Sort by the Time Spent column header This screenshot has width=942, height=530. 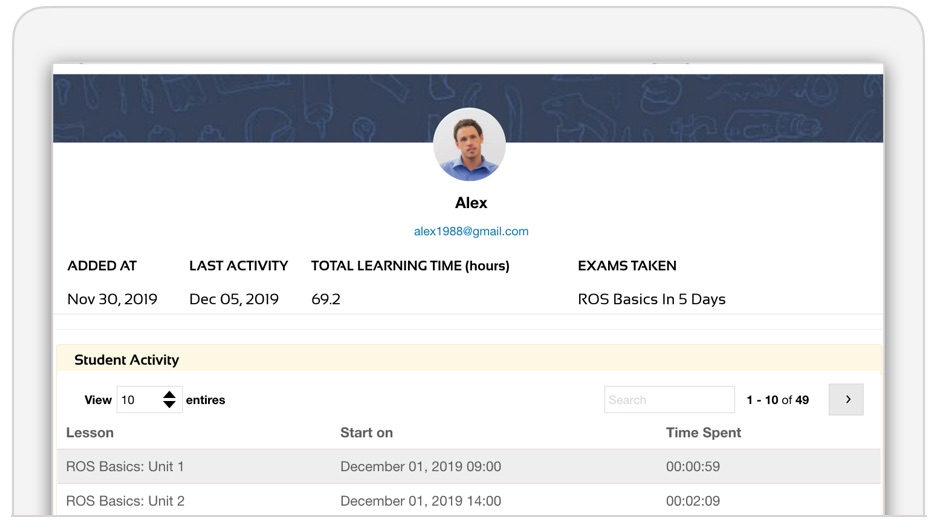tap(703, 433)
